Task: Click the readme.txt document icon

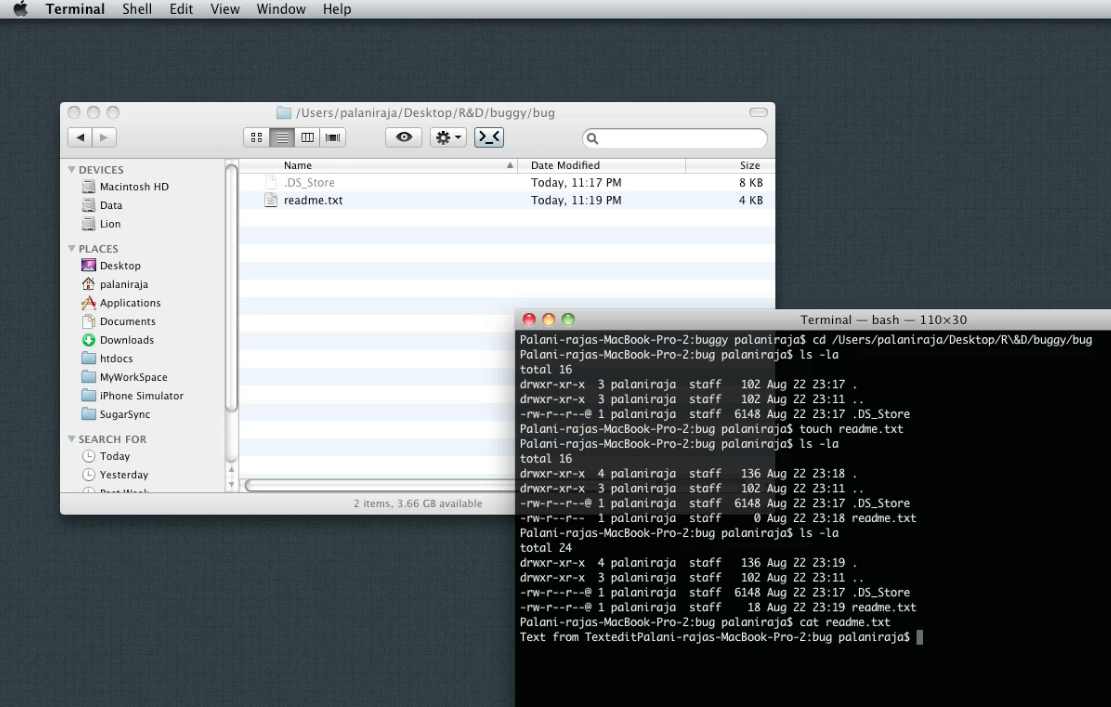Action: (x=270, y=200)
